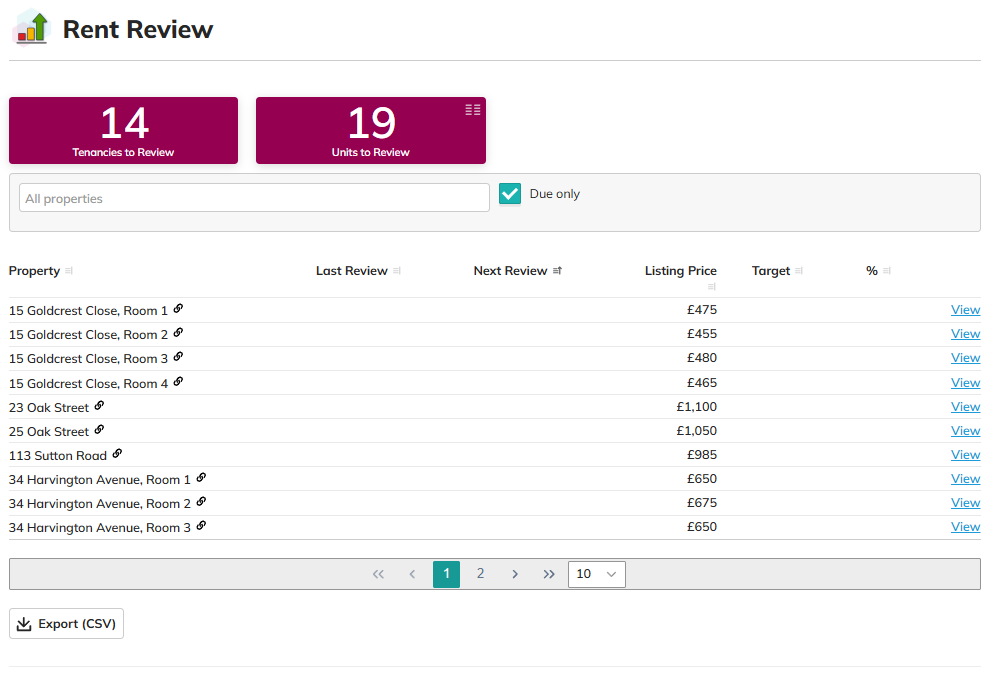The height and width of the screenshot is (675, 993).
Task: Export the table as CSV
Action: click(67, 624)
